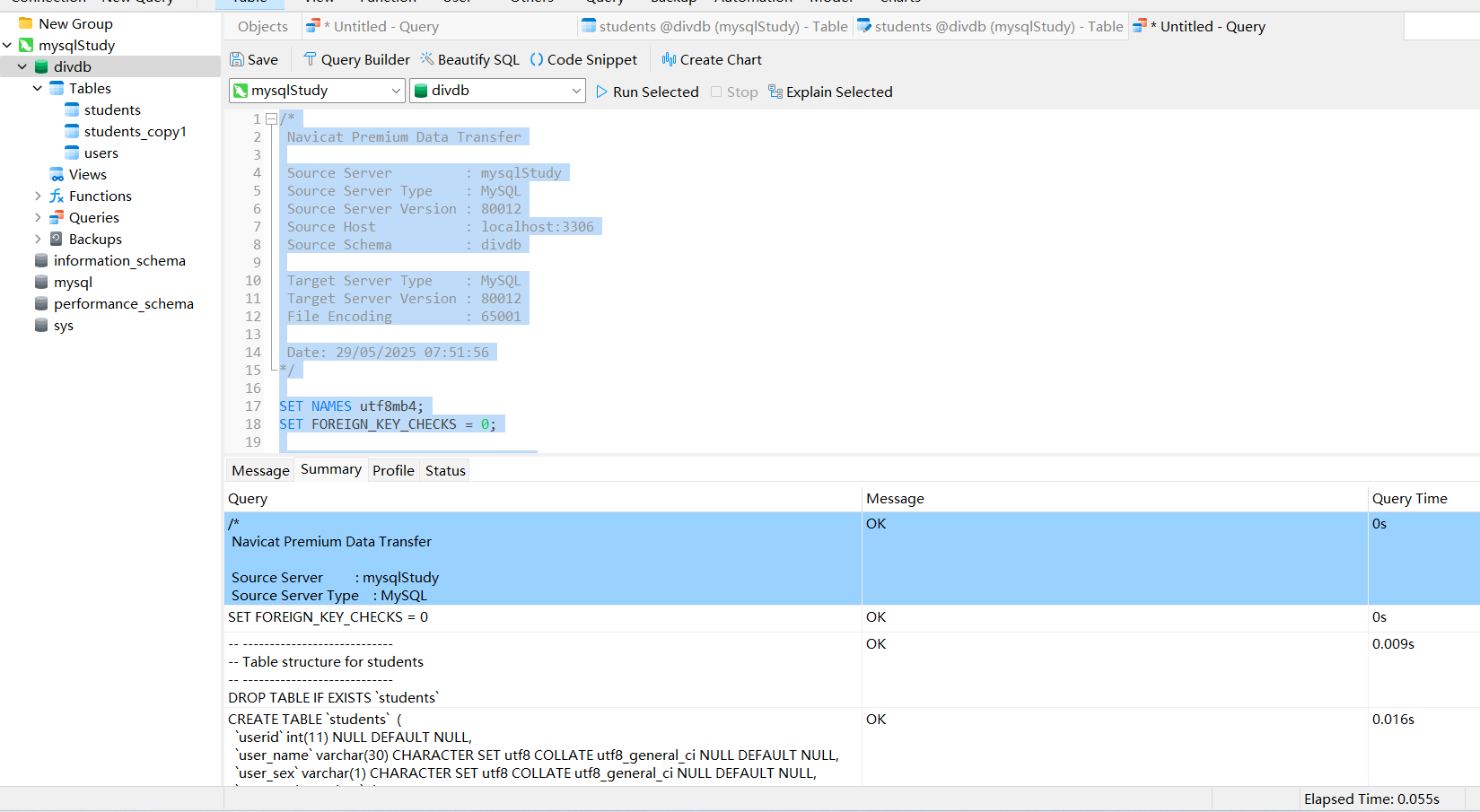Screen dimensions: 1480x812
Task: Select the information_schema database
Action: click(x=119, y=260)
